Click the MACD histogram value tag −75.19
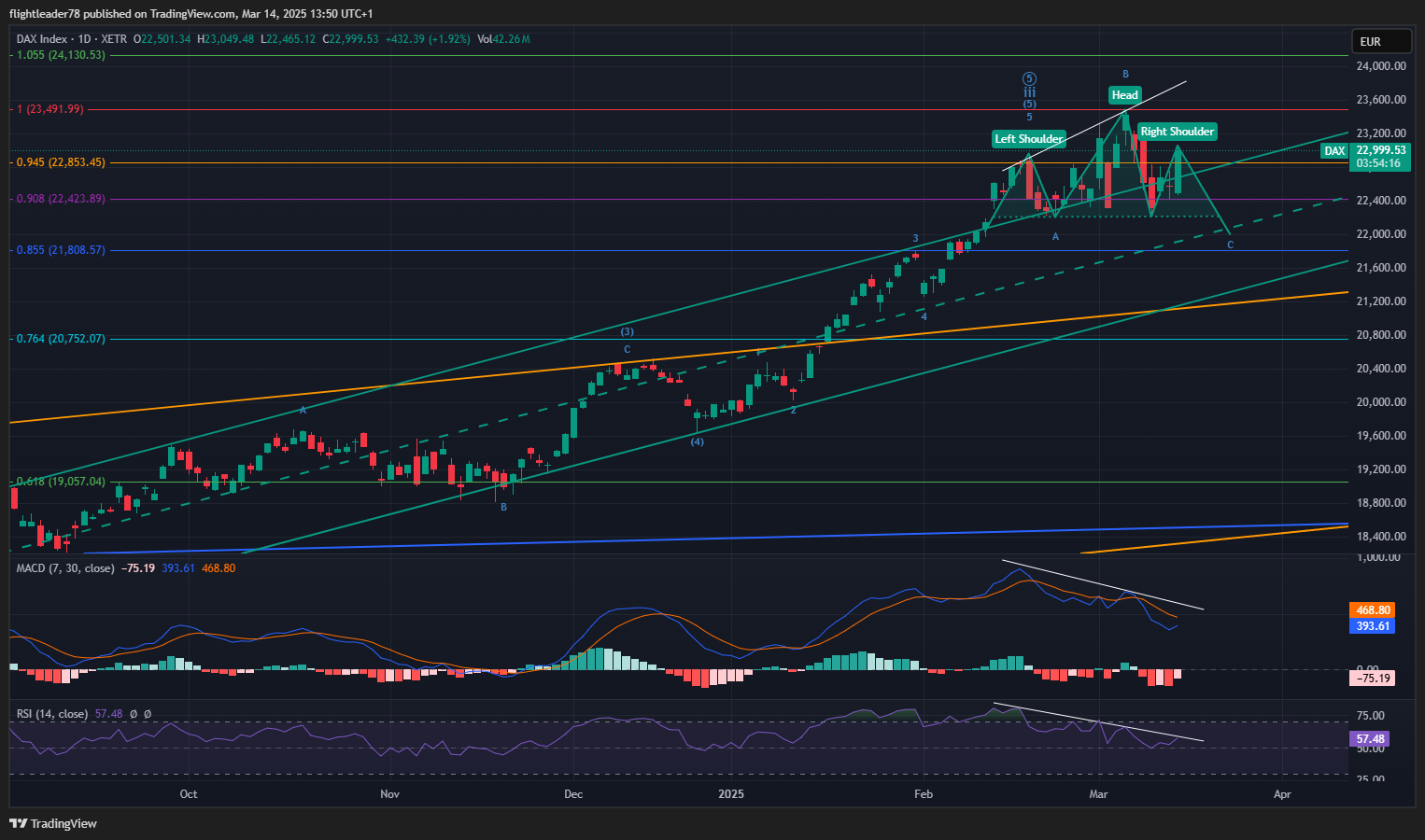Image resolution: width=1425 pixels, height=840 pixels. (x=1372, y=679)
